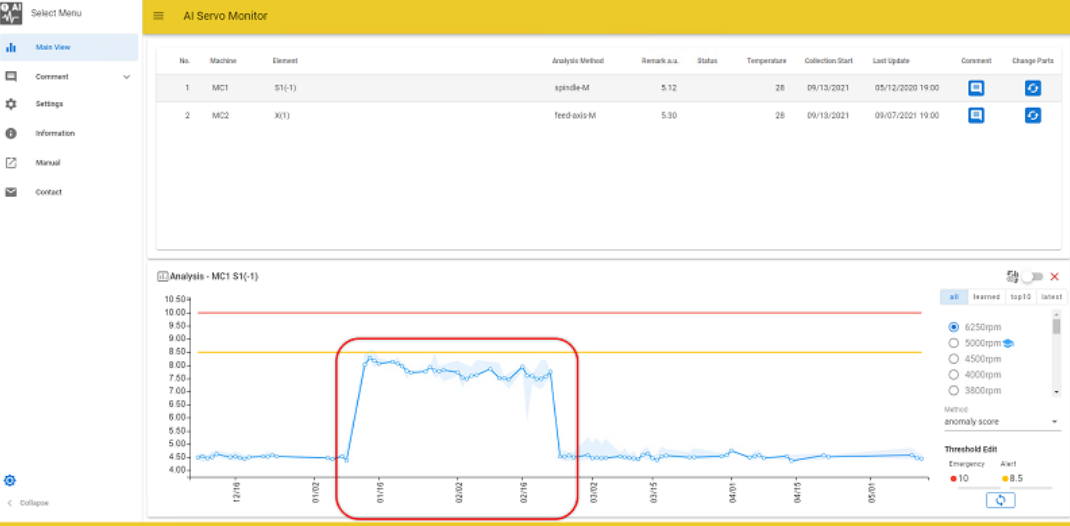Switch to the learned tab

click(986, 297)
